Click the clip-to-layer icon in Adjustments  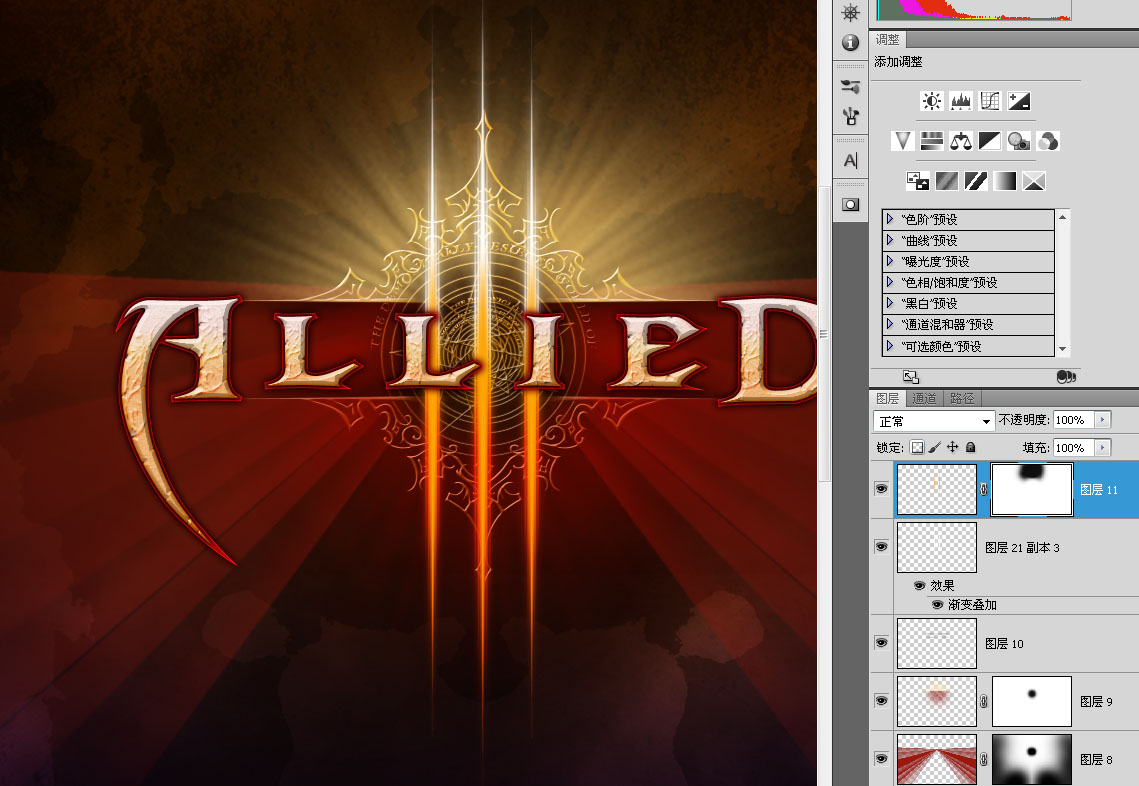1066,376
